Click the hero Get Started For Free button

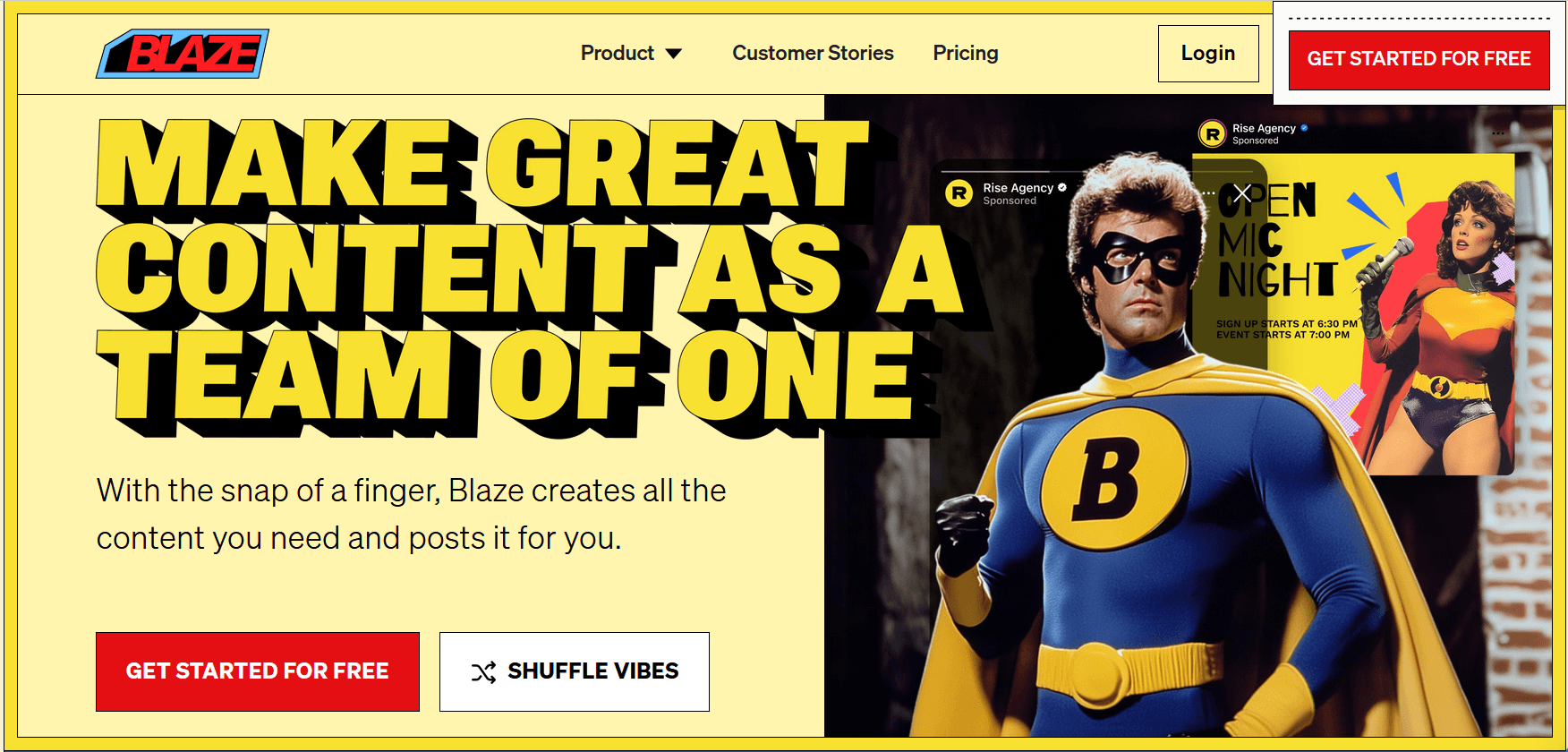(257, 671)
